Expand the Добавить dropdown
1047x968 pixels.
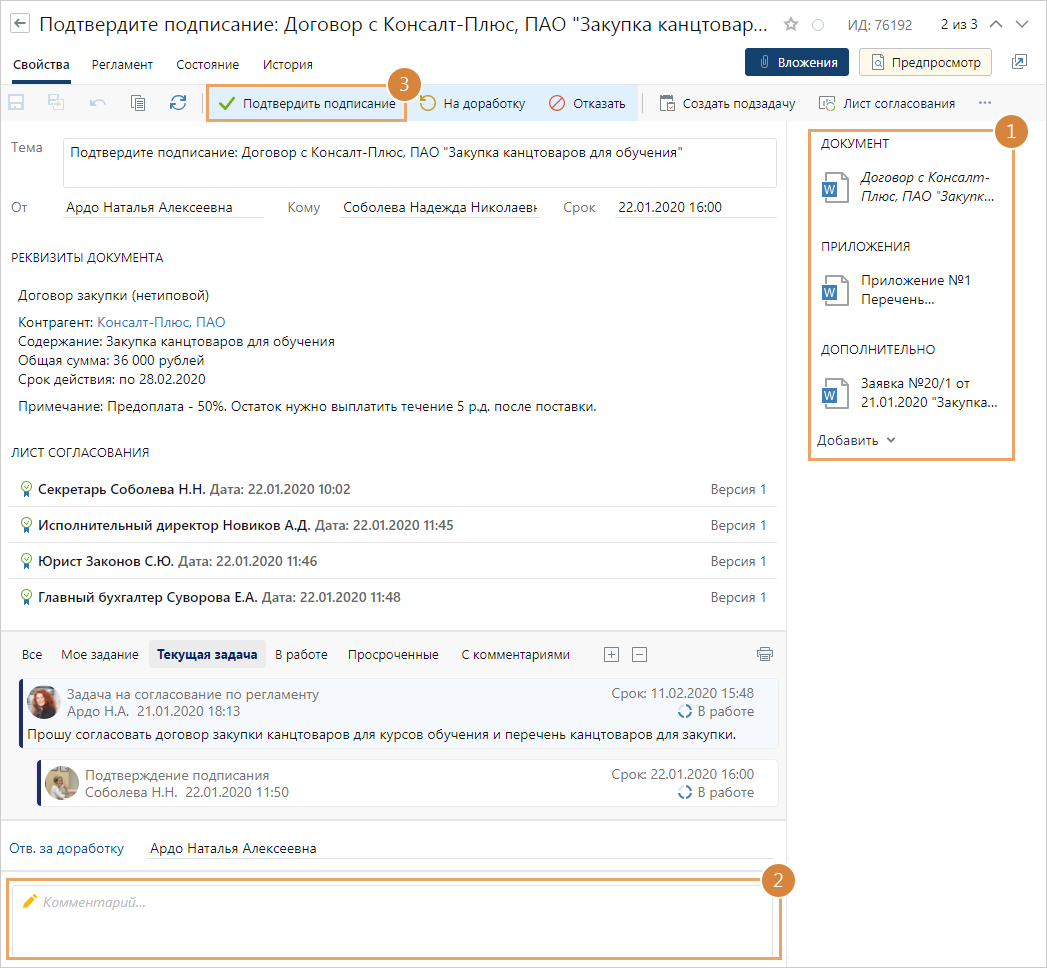point(856,440)
